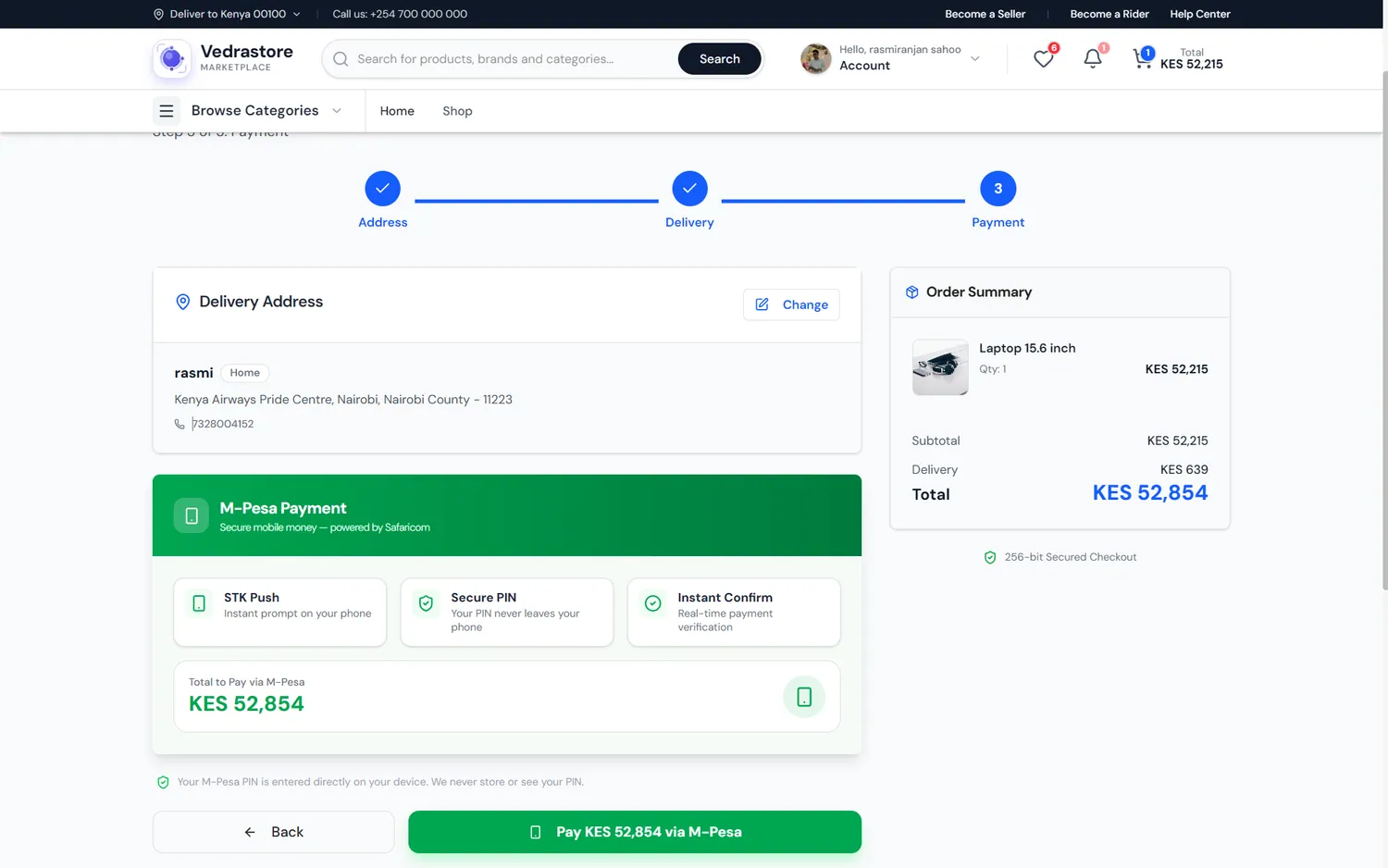
Task: Click the green KES 52,854 M-Pesa total
Action: point(246,704)
